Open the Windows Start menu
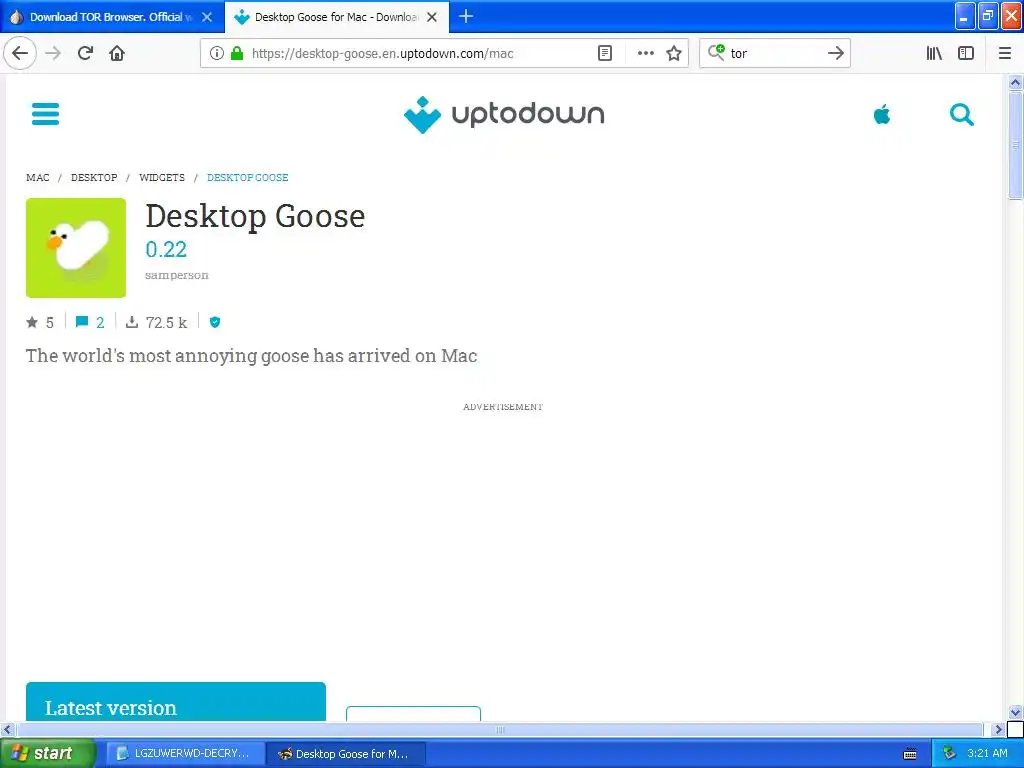The width and height of the screenshot is (1024, 768). click(48, 753)
